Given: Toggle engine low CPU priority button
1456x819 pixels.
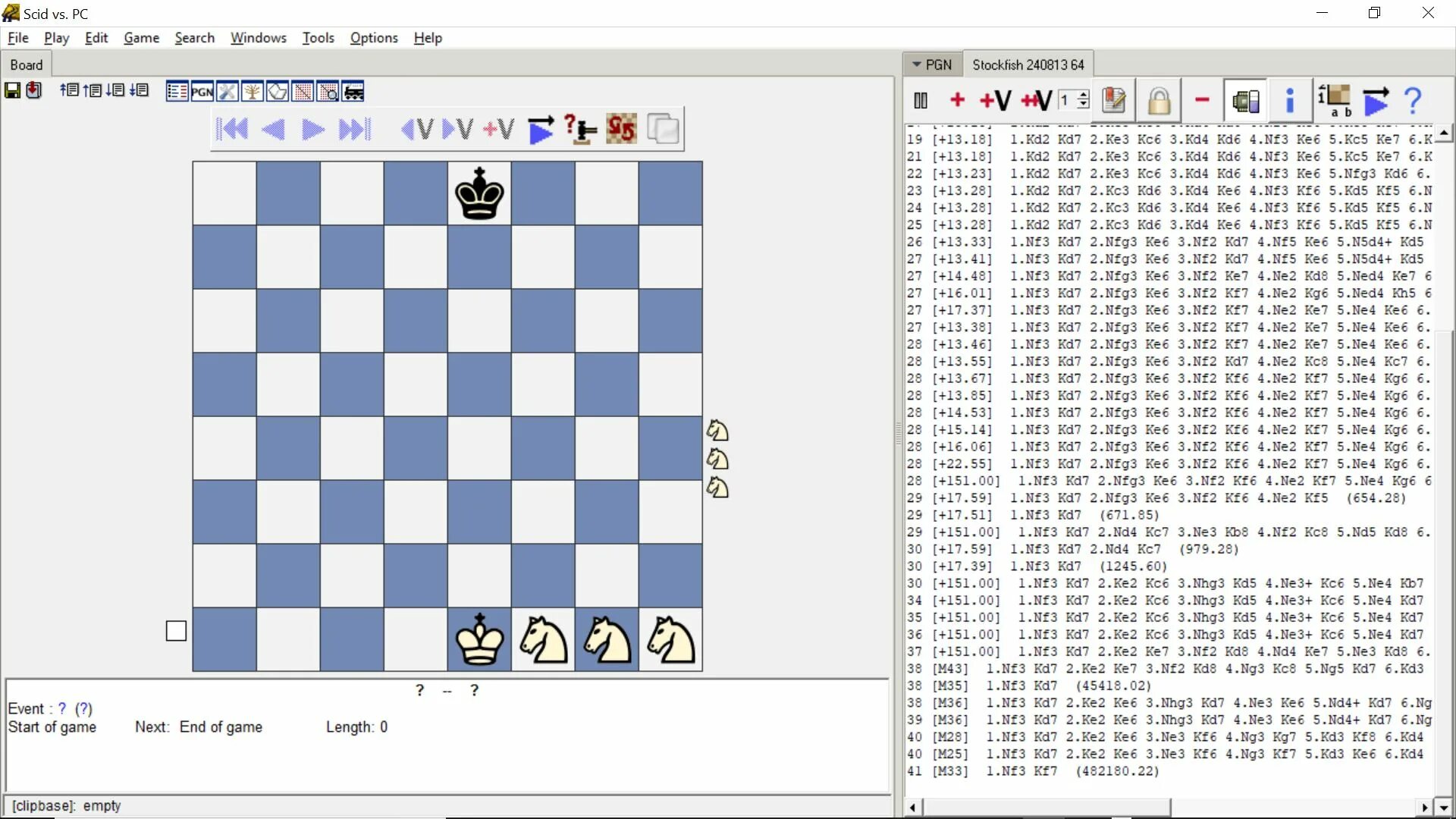Looking at the screenshot, I should coord(1245,101).
